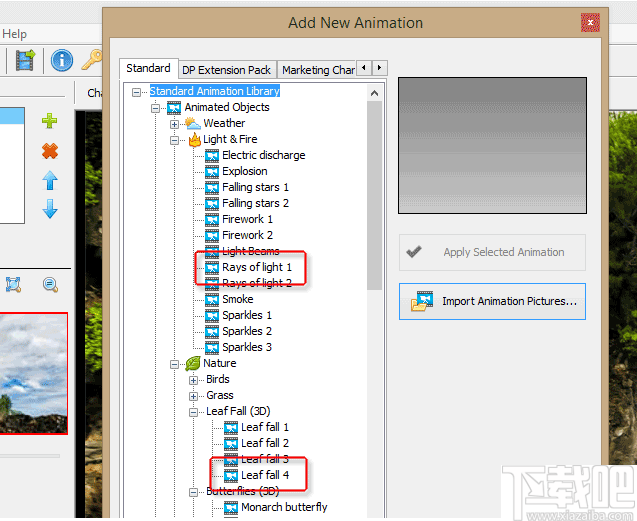Screen dimensions: 637x521
Task: Click the Smoke animation icon
Action: 212,300
